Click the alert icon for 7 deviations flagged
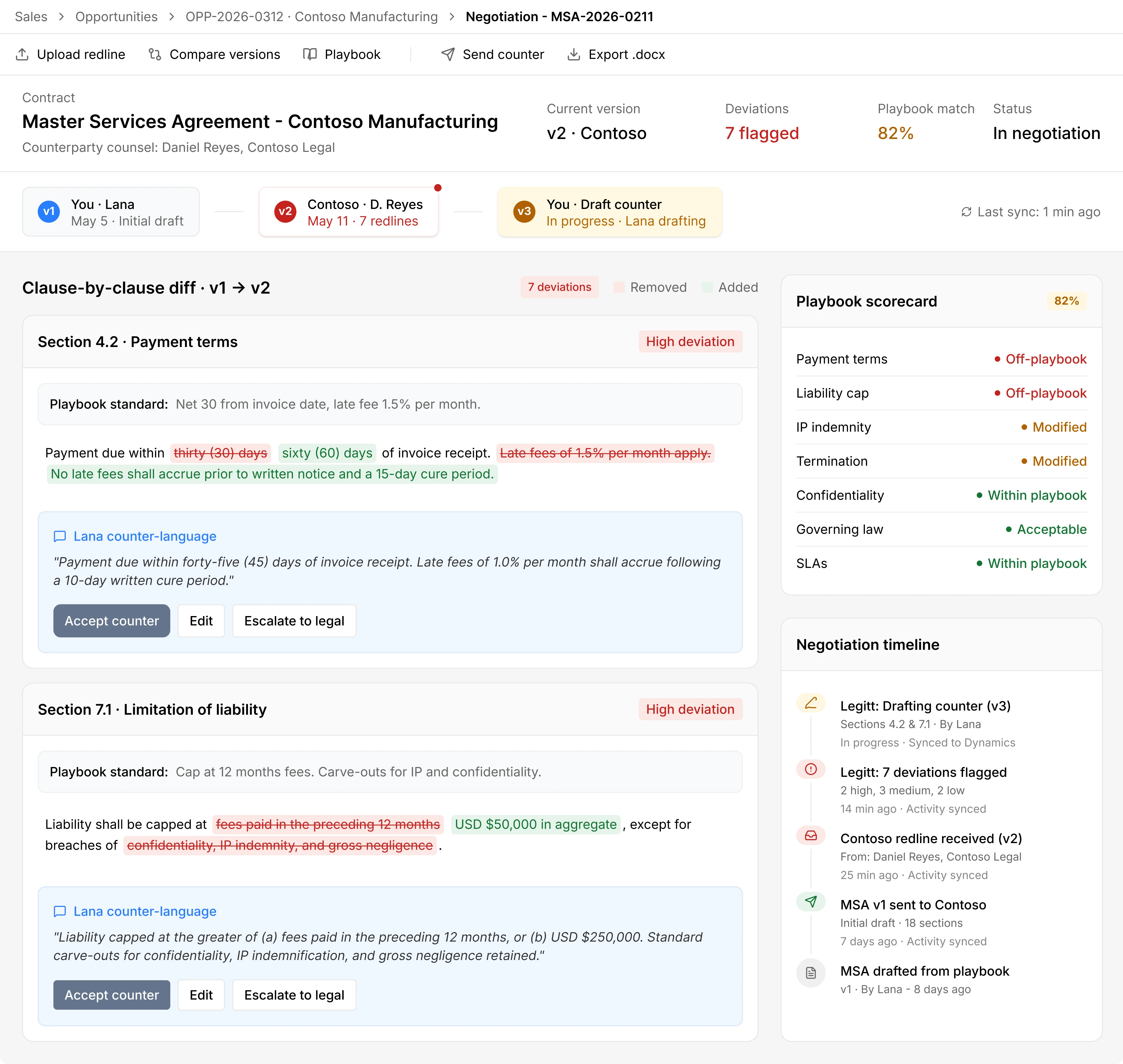The height and width of the screenshot is (1064, 1123). coord(811,769)
